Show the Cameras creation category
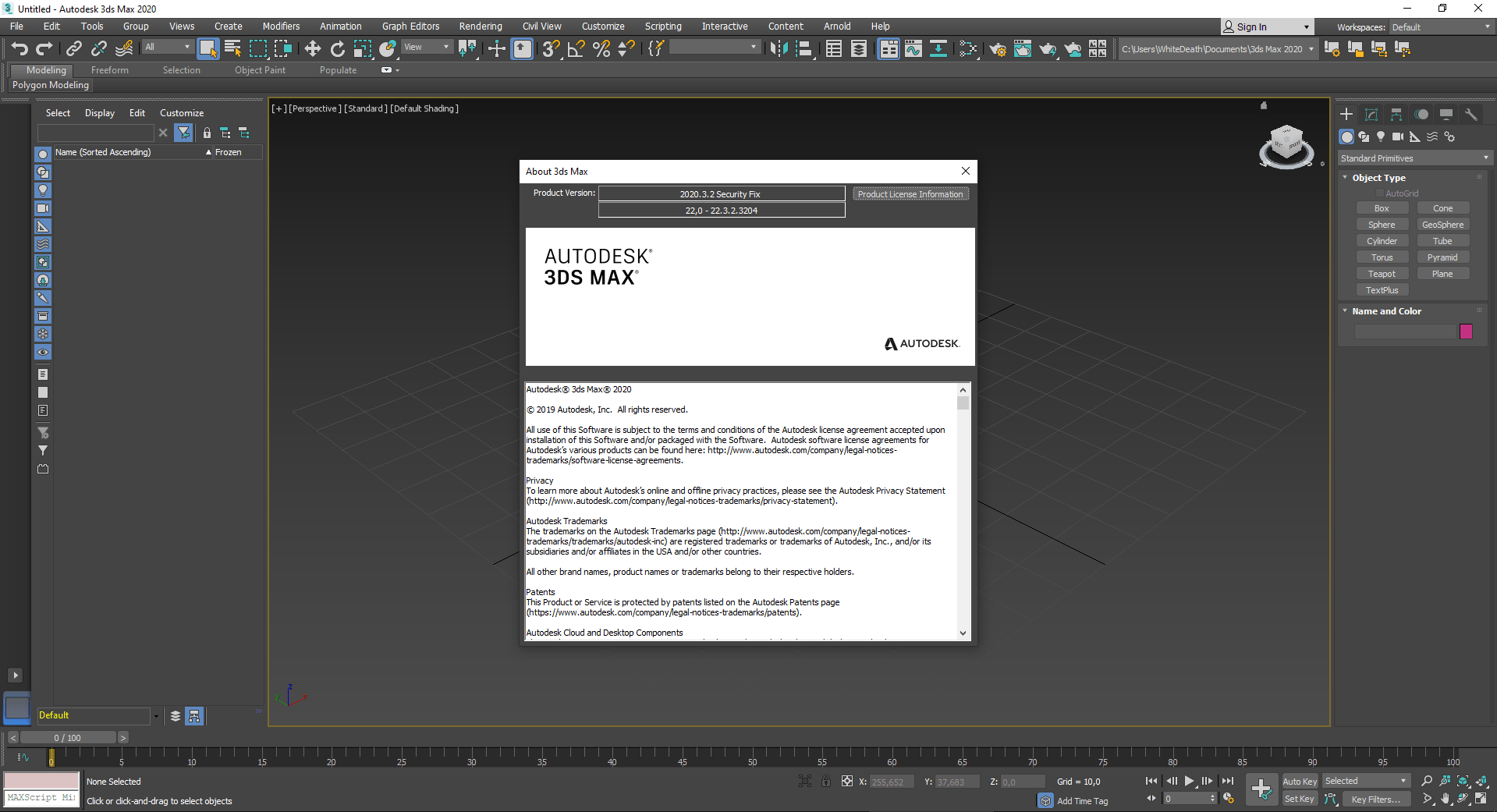The height and width of the screenshot is (812, 1497). click(x=1398, y=137)
